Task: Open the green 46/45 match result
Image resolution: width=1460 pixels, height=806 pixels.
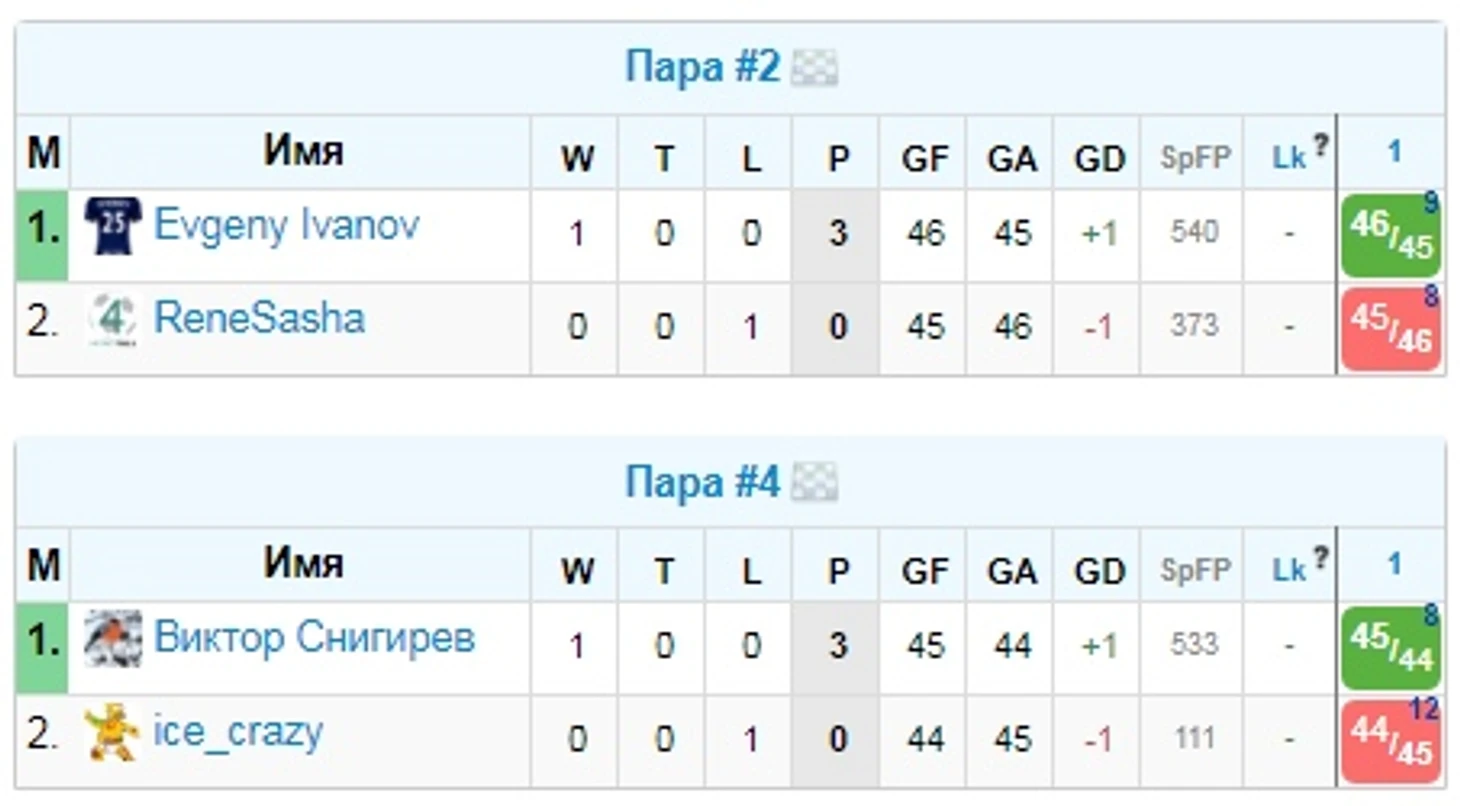Action: pos(1391,235)
